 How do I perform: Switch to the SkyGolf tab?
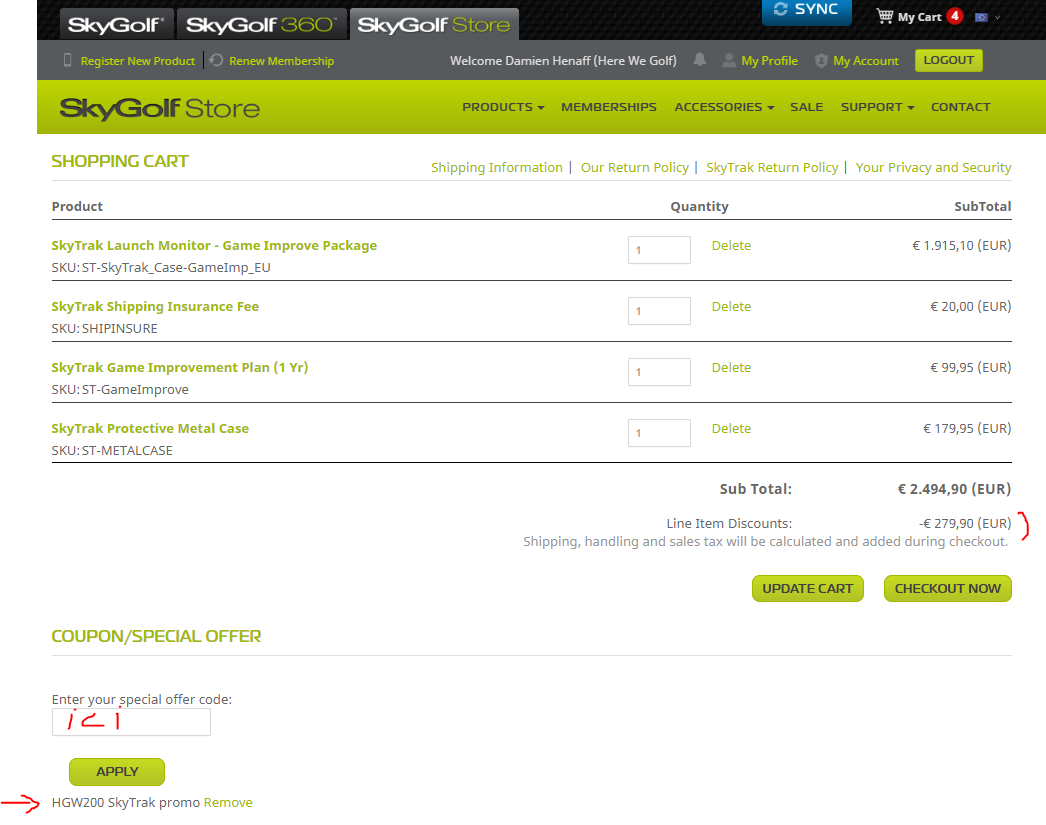pos(117,25)
